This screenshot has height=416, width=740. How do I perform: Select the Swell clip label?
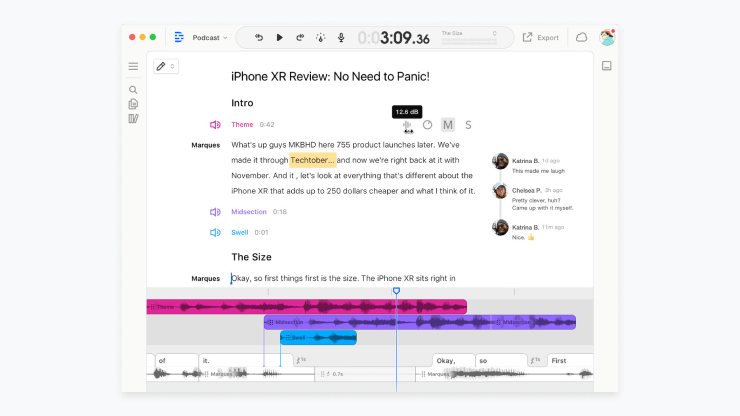click(240, 232)
